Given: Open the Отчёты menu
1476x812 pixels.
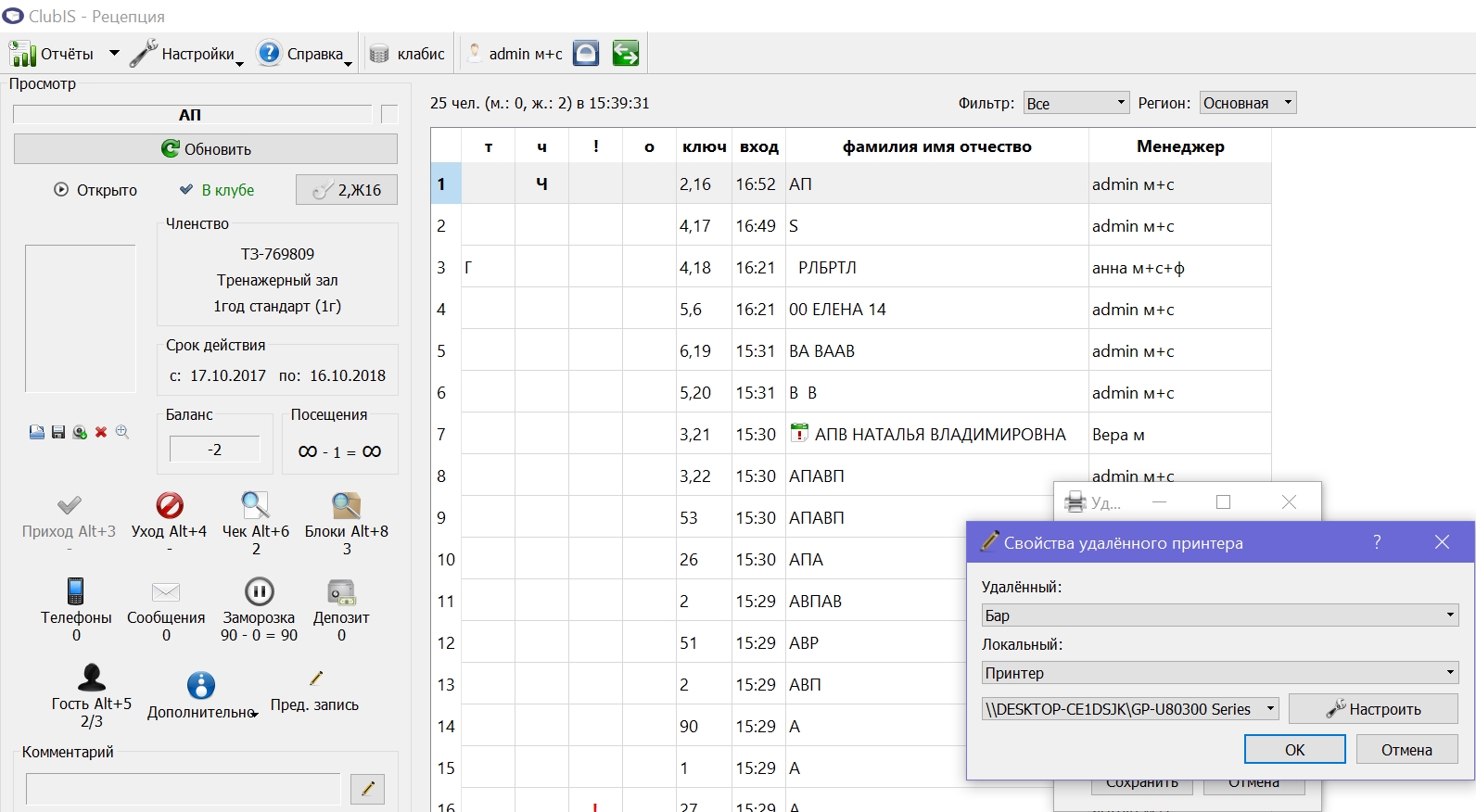Looking at the screenshot, I should pyautogui.click(x=65, y=54).
